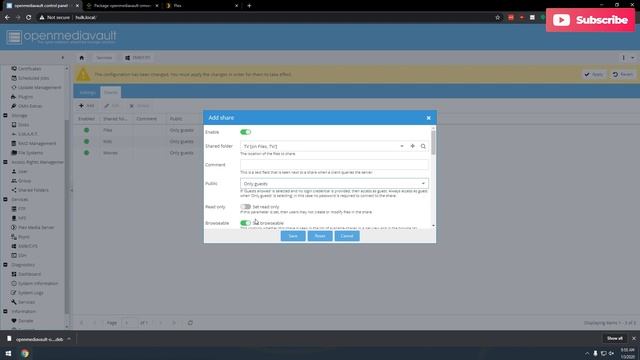Click Reset in the Add share dialog
This screenshot has width=640, height=360.
pyautogui.click(x=320, y=236)
